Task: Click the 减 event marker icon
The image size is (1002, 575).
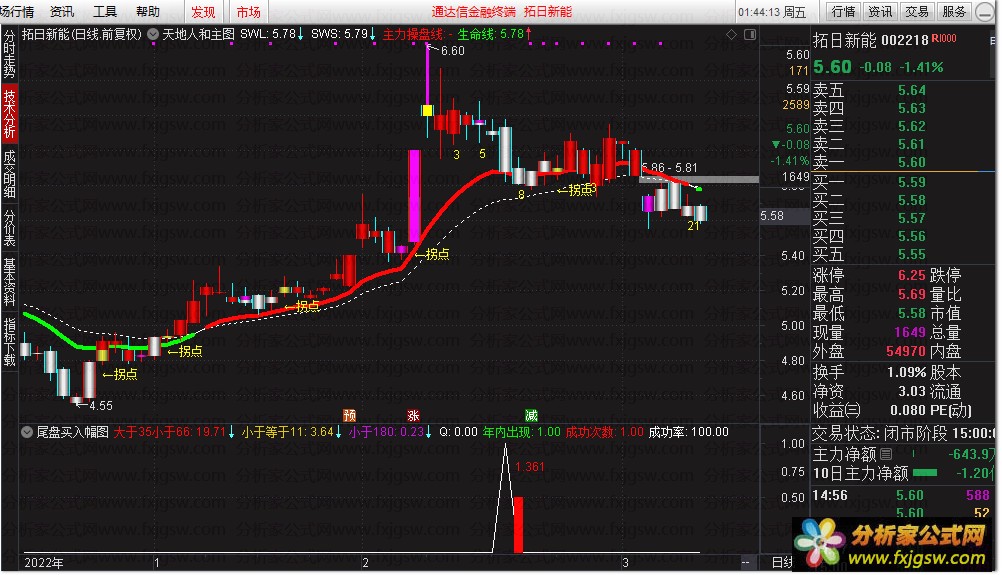Action: coord(531,415)
